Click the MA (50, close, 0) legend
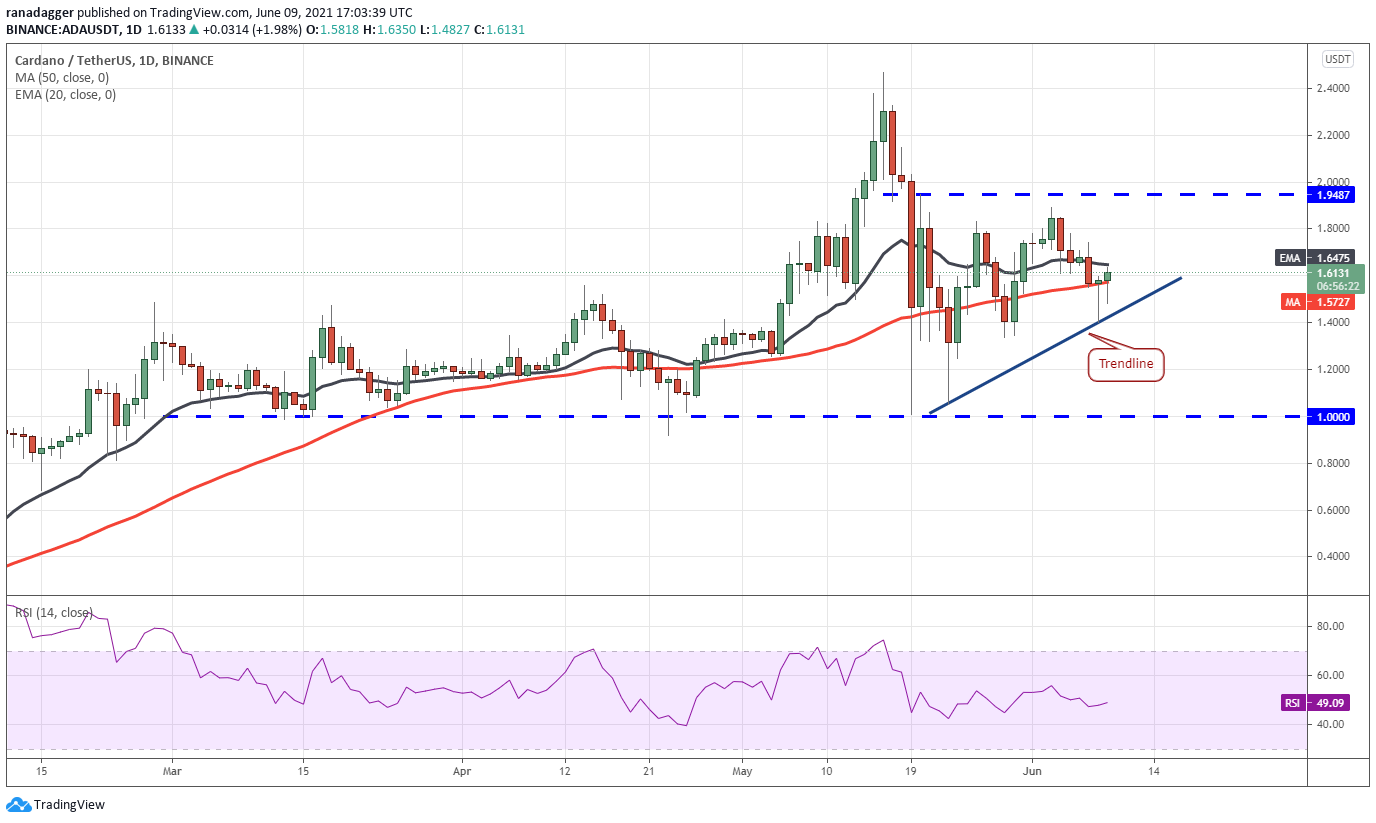Screen dimensions: 1376x823 (62, 78)
